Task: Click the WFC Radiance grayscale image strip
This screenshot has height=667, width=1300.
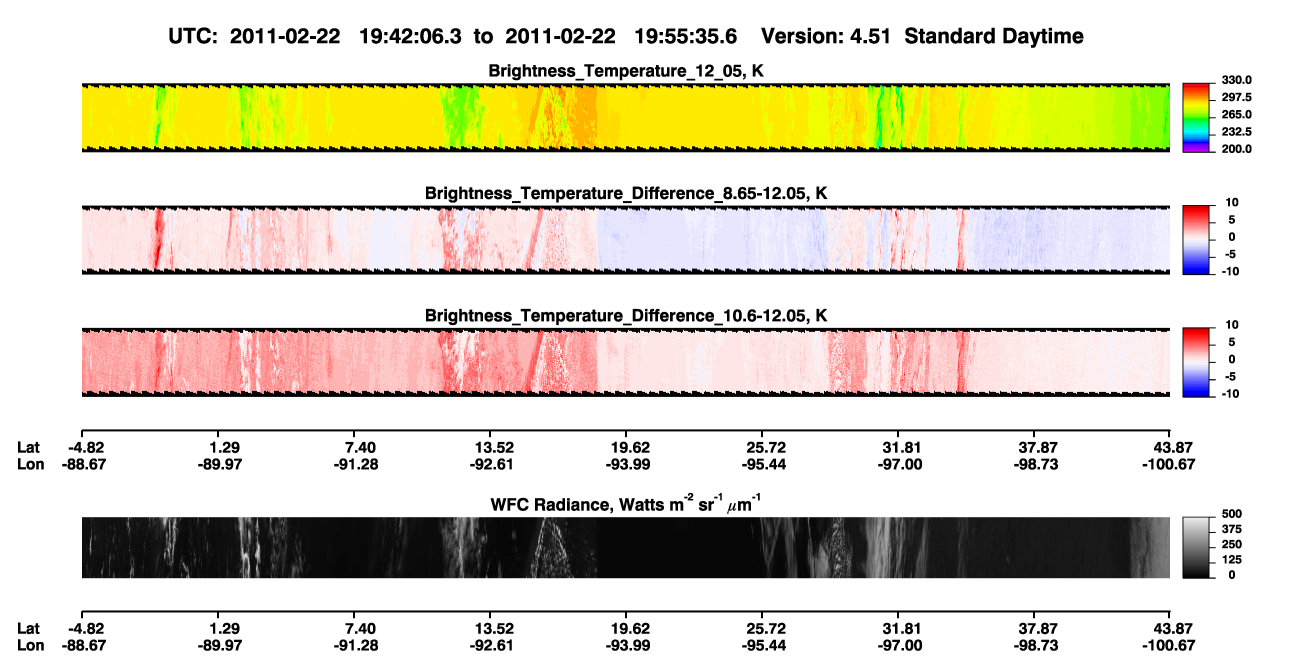Action: 625,547
